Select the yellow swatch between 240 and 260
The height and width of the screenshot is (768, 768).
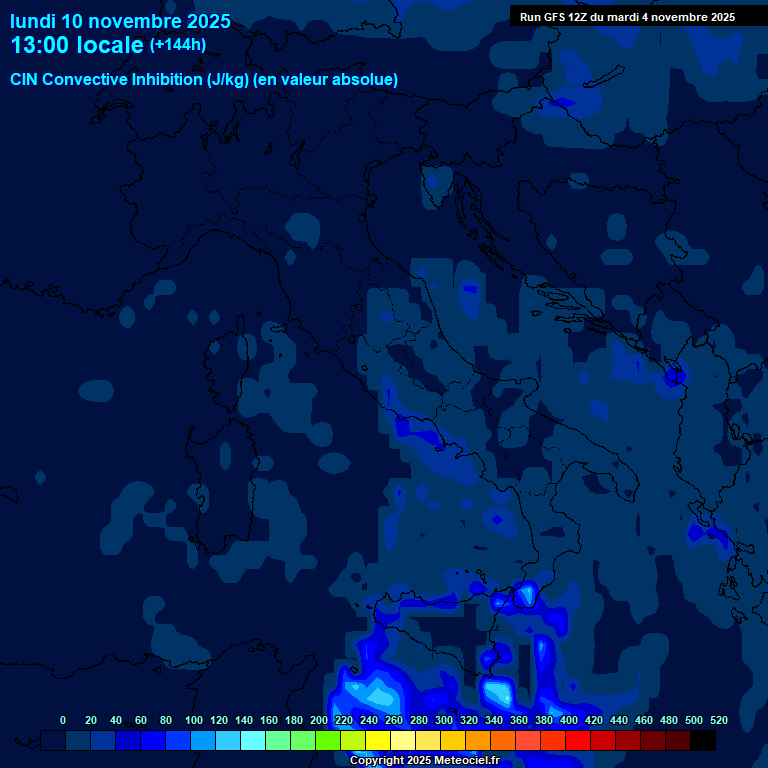click(378, 741)
